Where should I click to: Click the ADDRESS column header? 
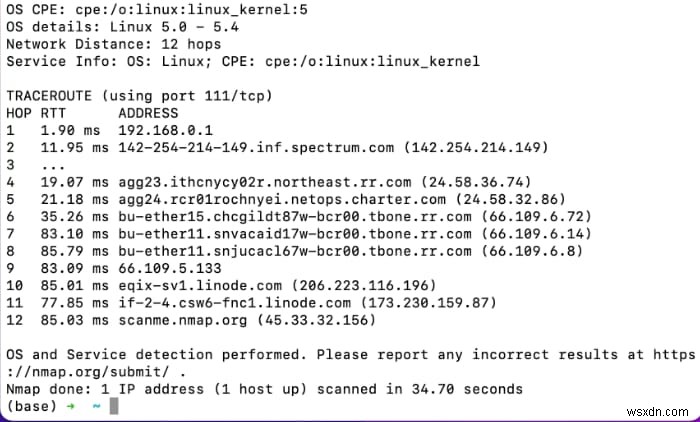(148, 113)
